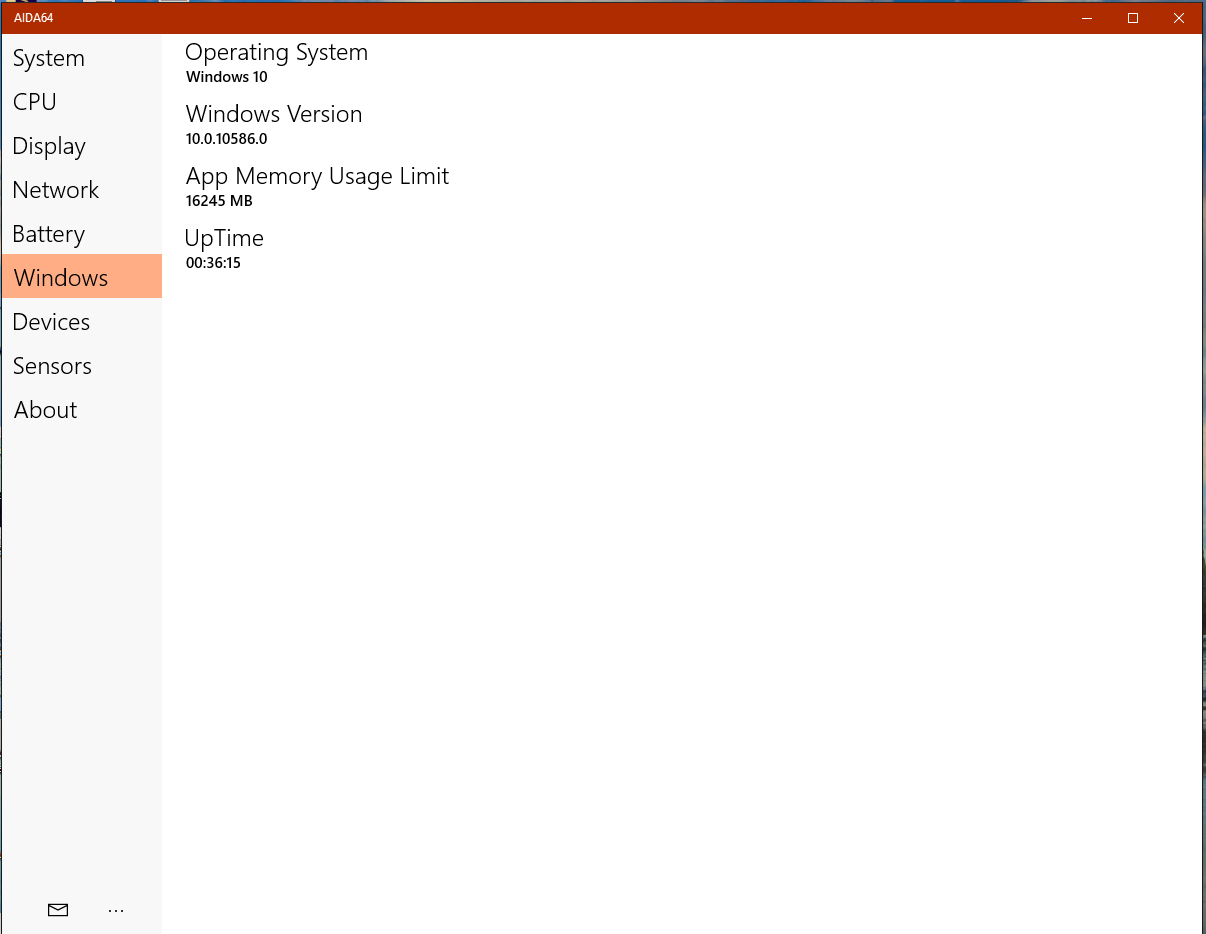Select the highlighted Windows menu item
This screenshot has height=934, width=1206.
(81, 276)
